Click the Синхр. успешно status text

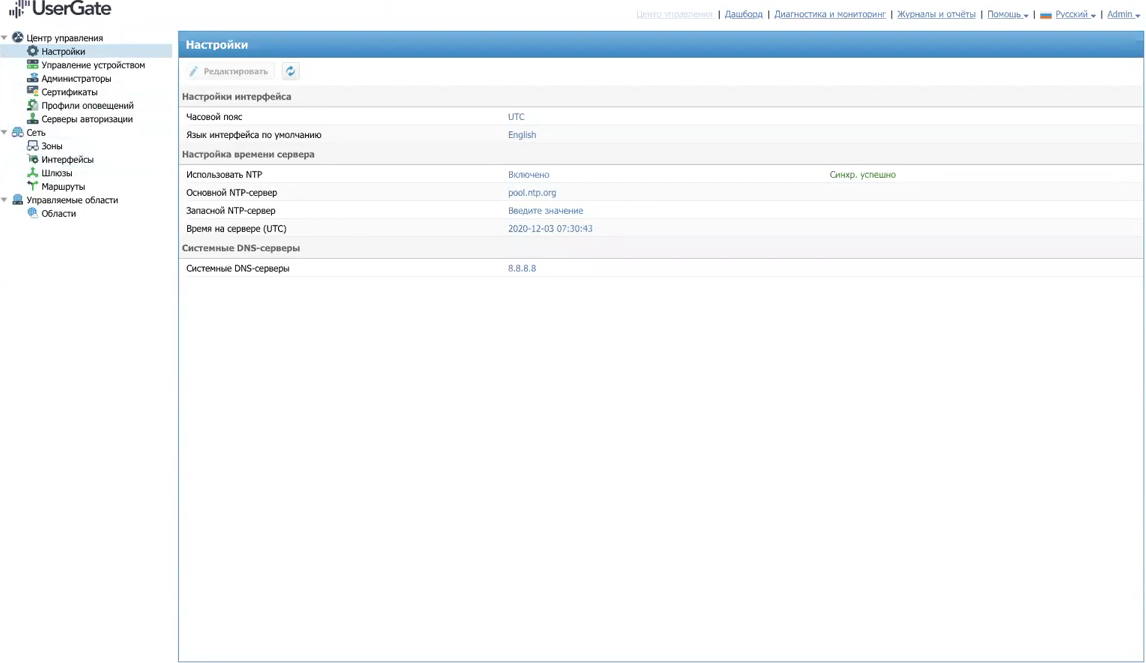click(x=862, y=175)
